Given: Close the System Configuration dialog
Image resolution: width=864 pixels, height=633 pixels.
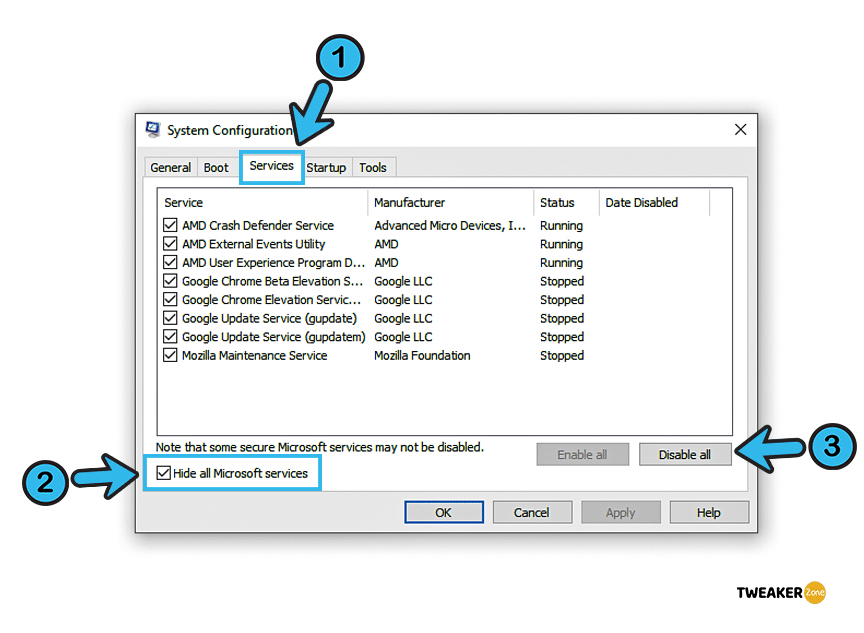Looking at the screenshot, I should 741,129.
